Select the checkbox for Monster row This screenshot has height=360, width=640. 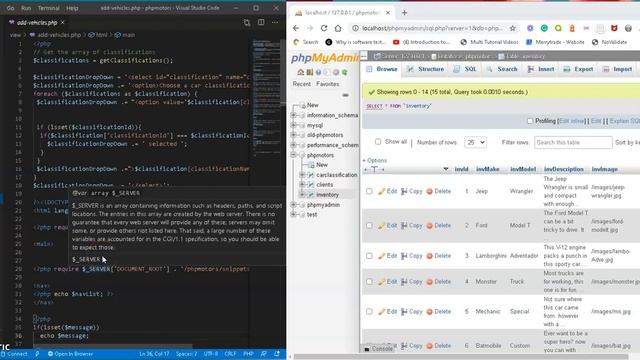[369, 282]
